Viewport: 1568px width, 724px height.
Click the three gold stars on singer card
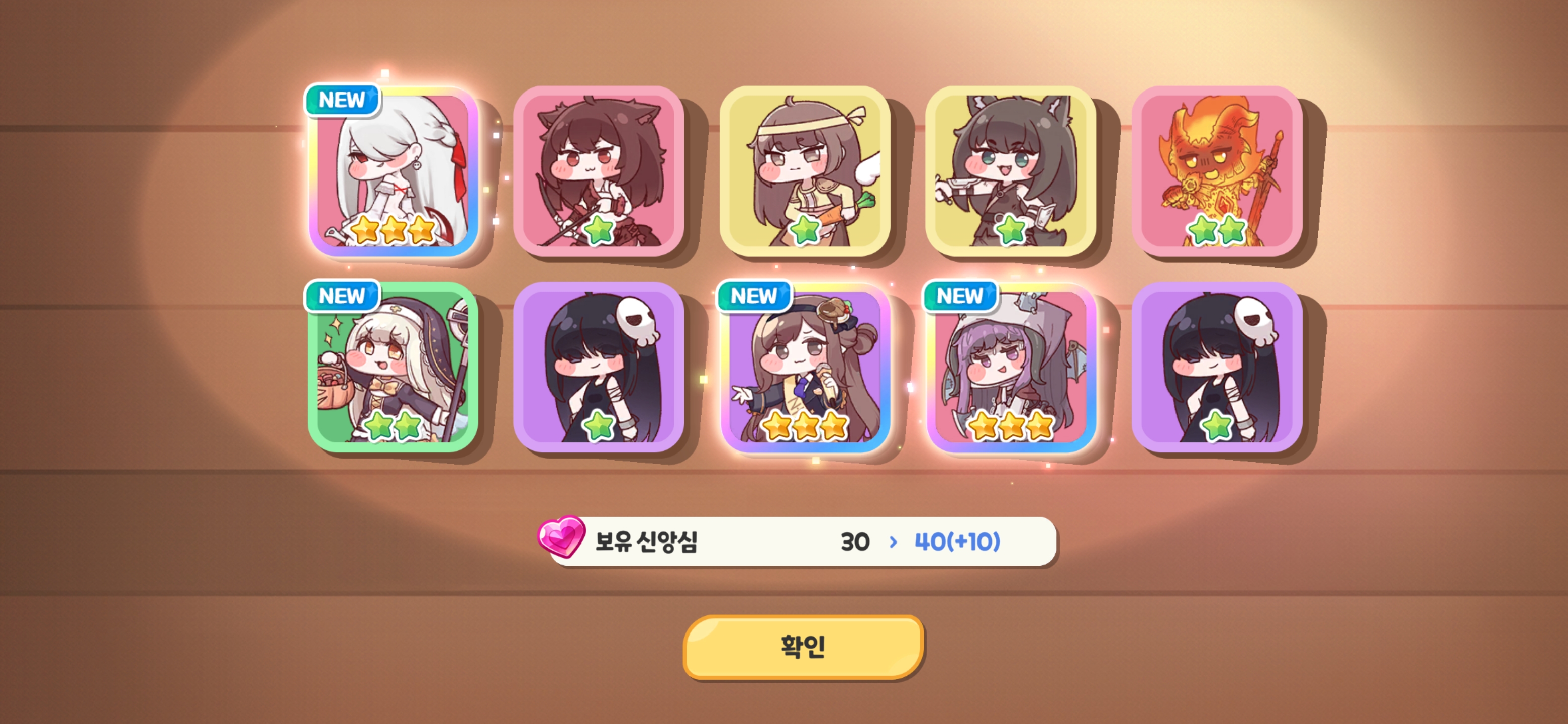pos(805,426)
